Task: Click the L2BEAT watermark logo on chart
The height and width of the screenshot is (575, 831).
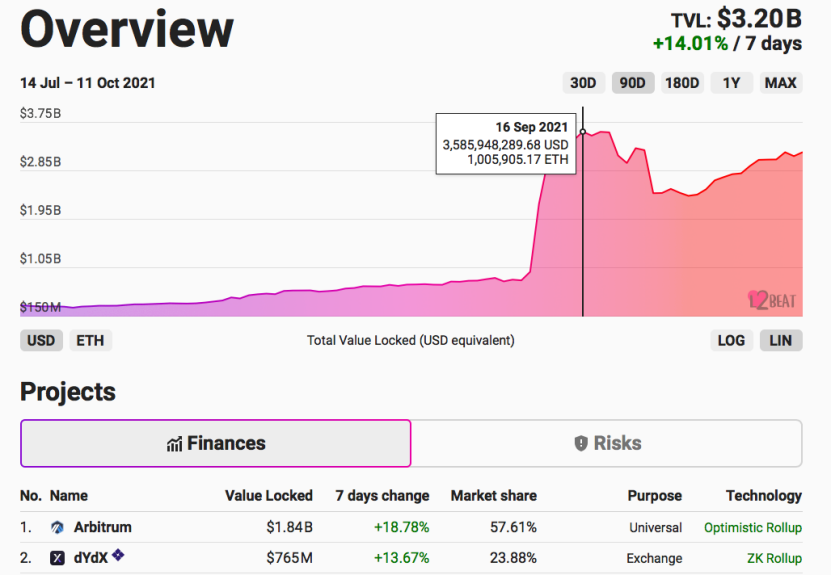Action: pyautogui.click(x=772, y=300)
